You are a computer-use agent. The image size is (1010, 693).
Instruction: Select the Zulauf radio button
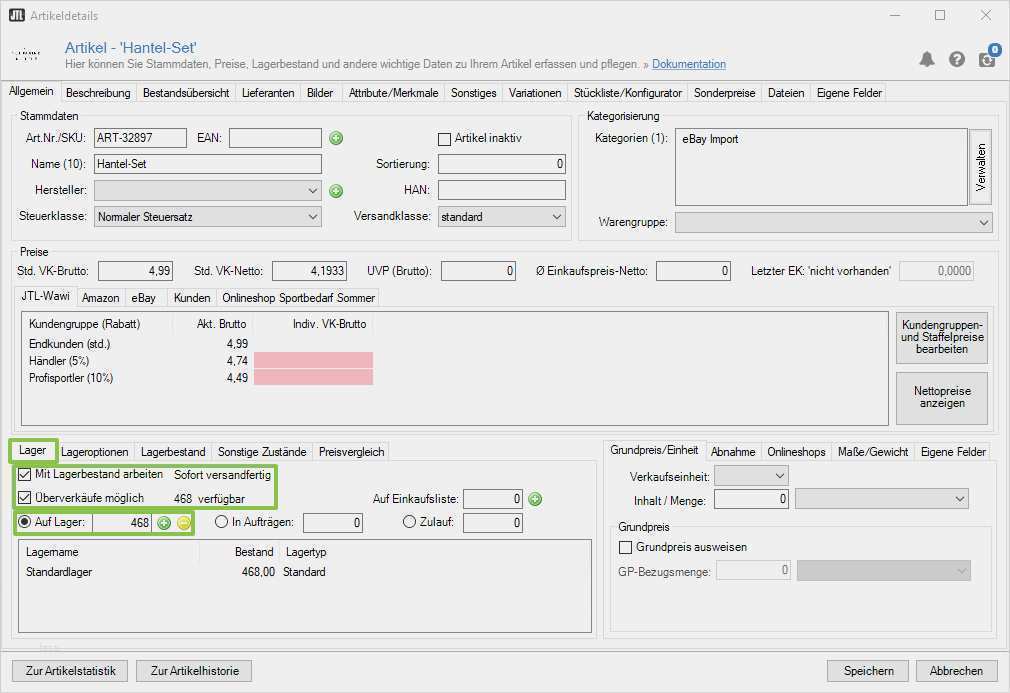409,522
